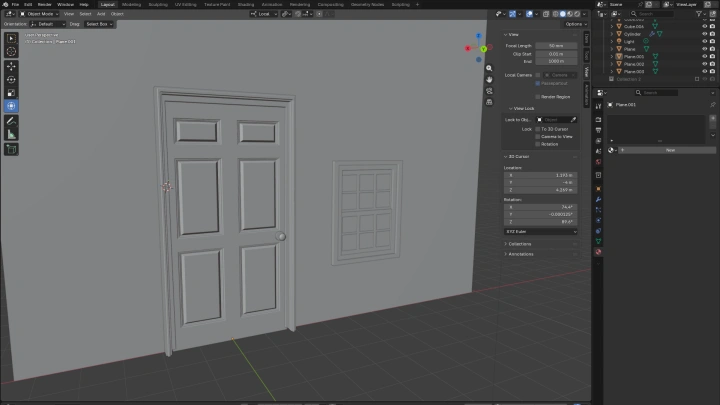The width and height of the screenshot is (720, 405).
Task: Choose the Measure tool
Action: point(11,134)
